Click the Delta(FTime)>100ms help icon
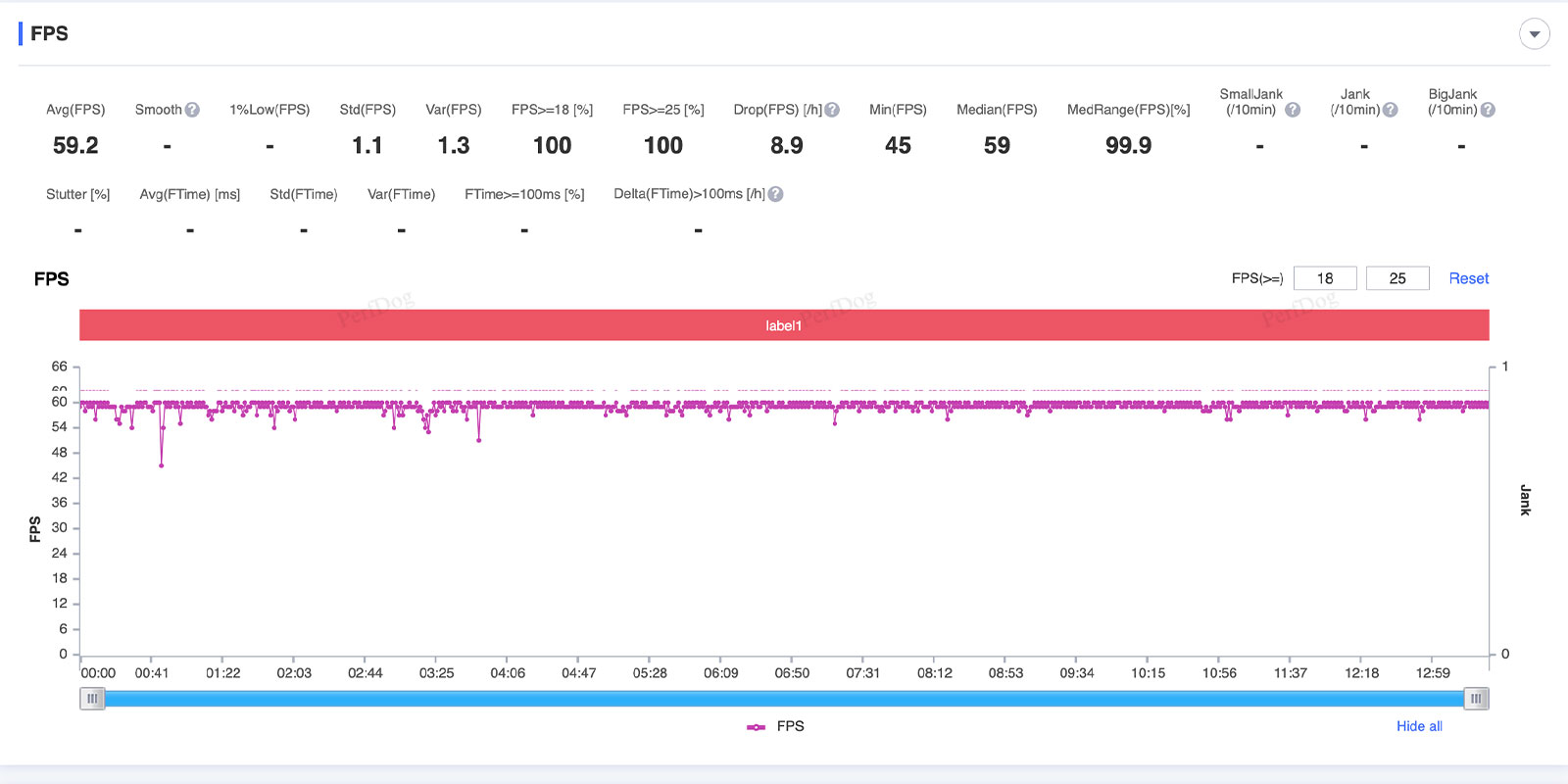 (775, 194)
